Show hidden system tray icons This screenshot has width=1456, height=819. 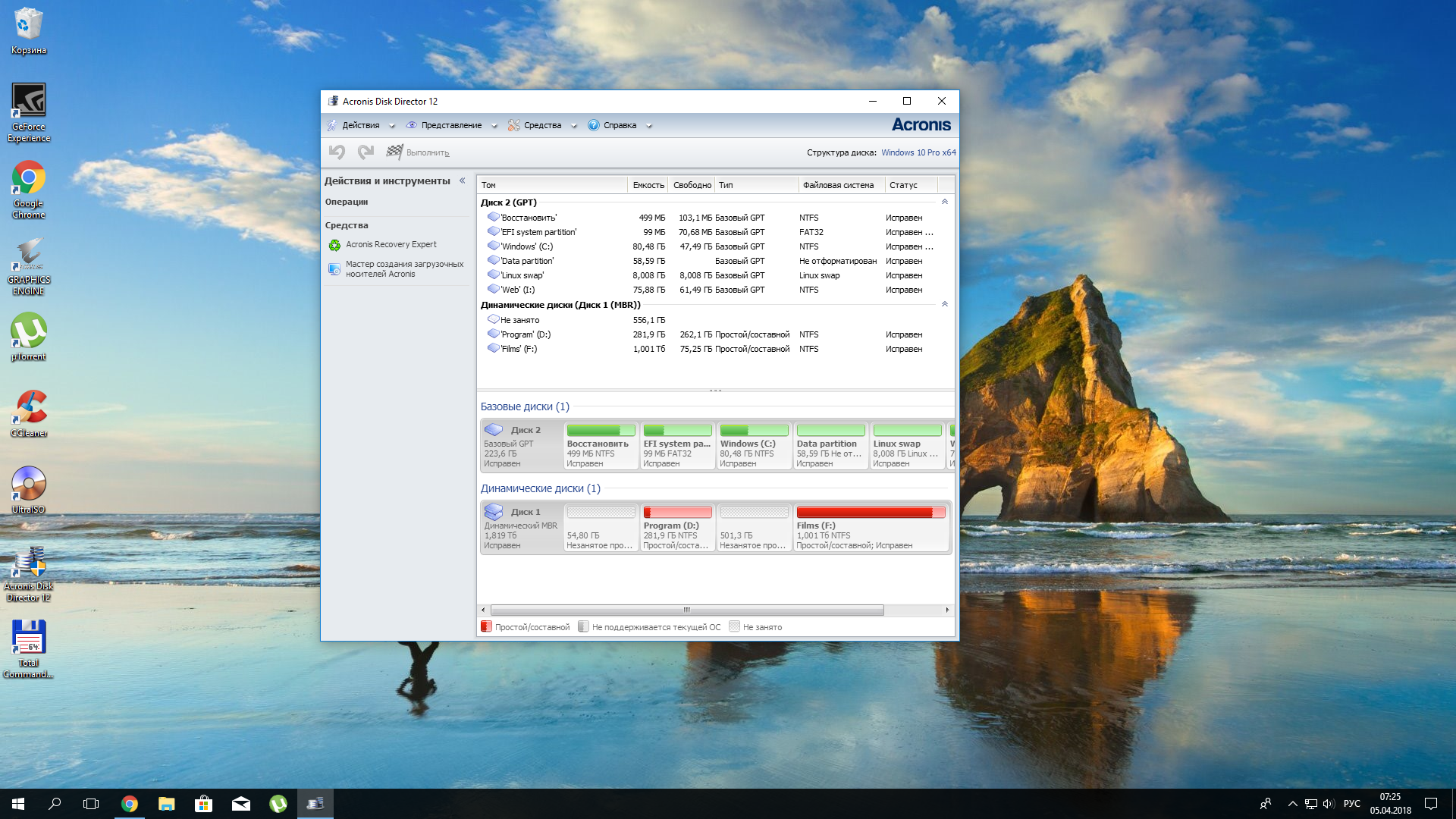pos(1292,804)
